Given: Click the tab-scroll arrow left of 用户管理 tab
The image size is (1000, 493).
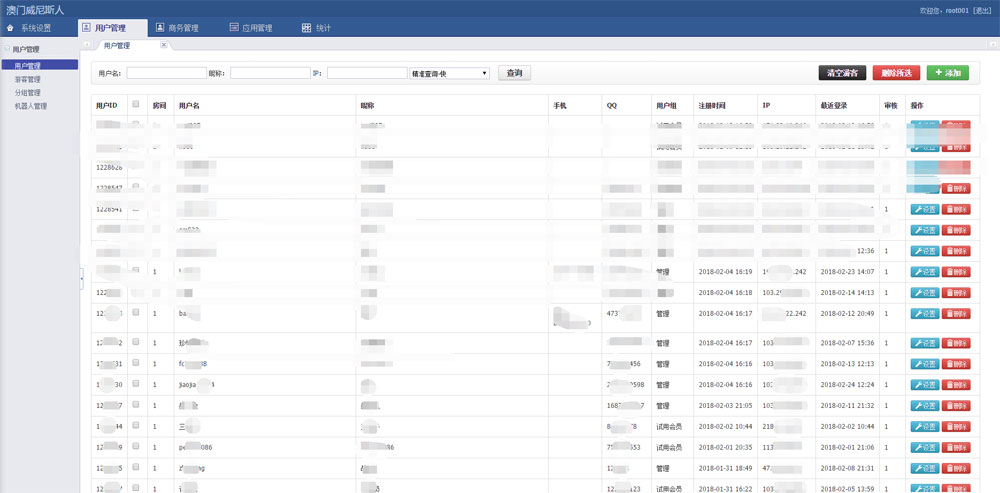Looking at the screenshot, I should pos(88,45).
